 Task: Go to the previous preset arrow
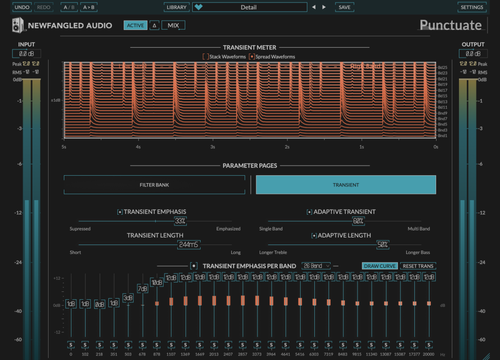click(x=314, y=7)
